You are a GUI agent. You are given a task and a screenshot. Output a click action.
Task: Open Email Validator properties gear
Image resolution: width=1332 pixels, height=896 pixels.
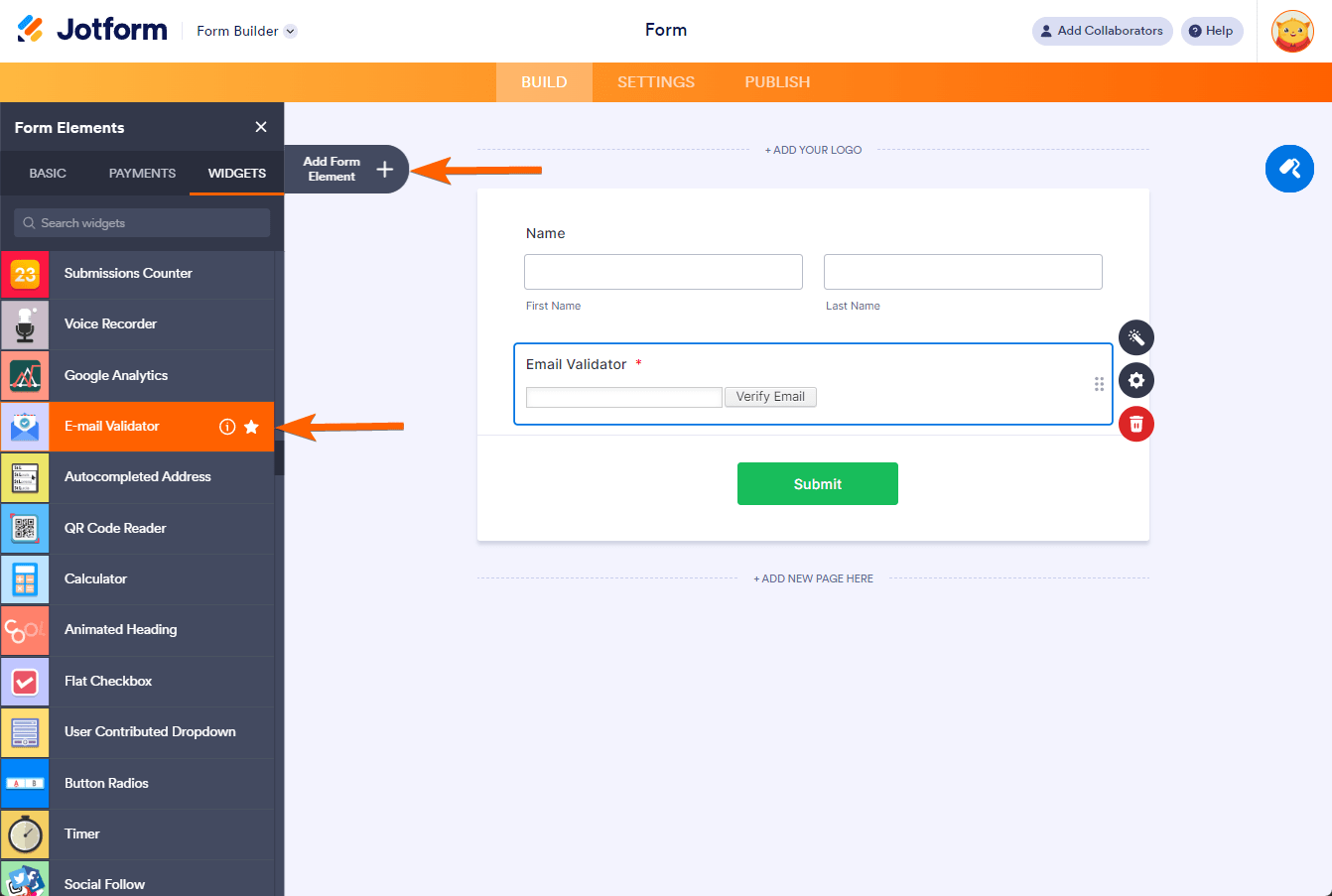pyautogui.click(x=1136, y=380)
